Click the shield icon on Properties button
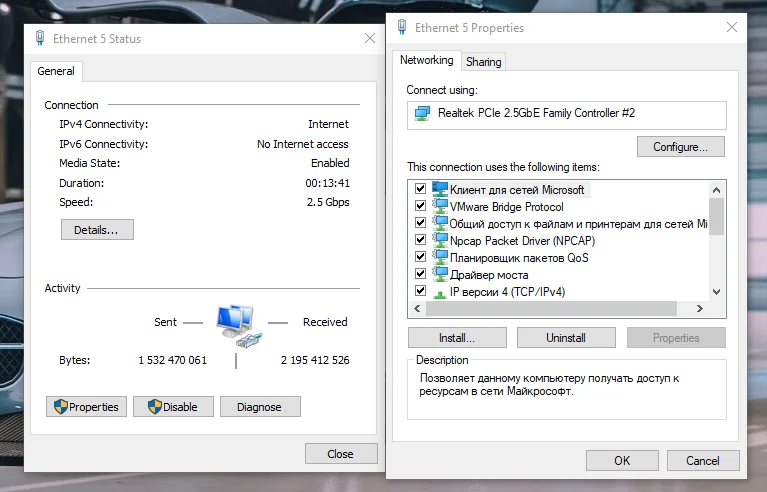Image resolution: width=767 pixels, height=492 pixels. [61, 406]
